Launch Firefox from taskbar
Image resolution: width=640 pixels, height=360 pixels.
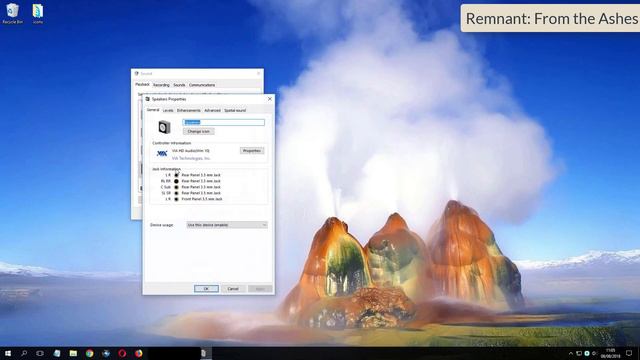(x=139, y=353)
